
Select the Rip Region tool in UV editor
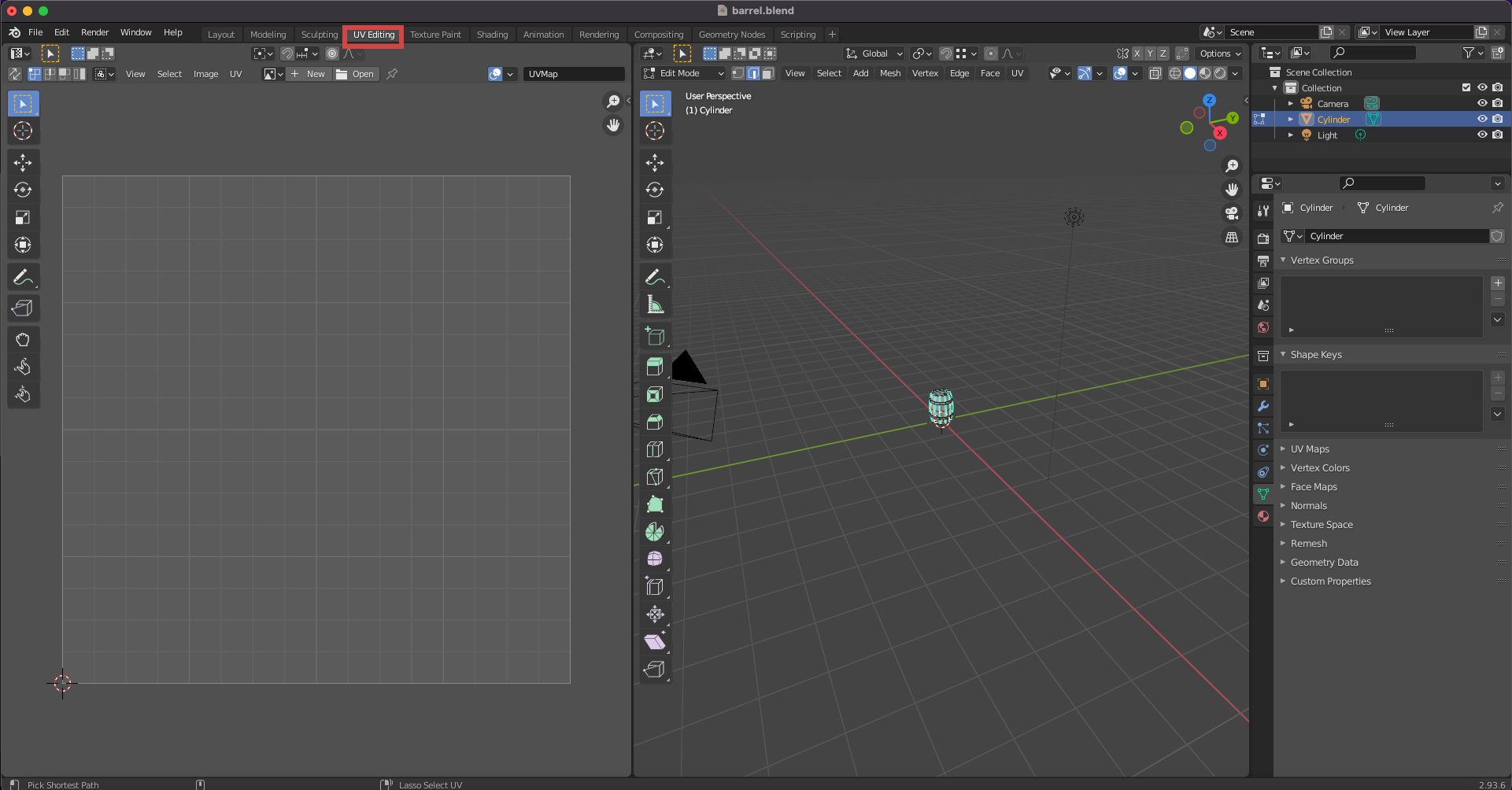click(23, 308)
